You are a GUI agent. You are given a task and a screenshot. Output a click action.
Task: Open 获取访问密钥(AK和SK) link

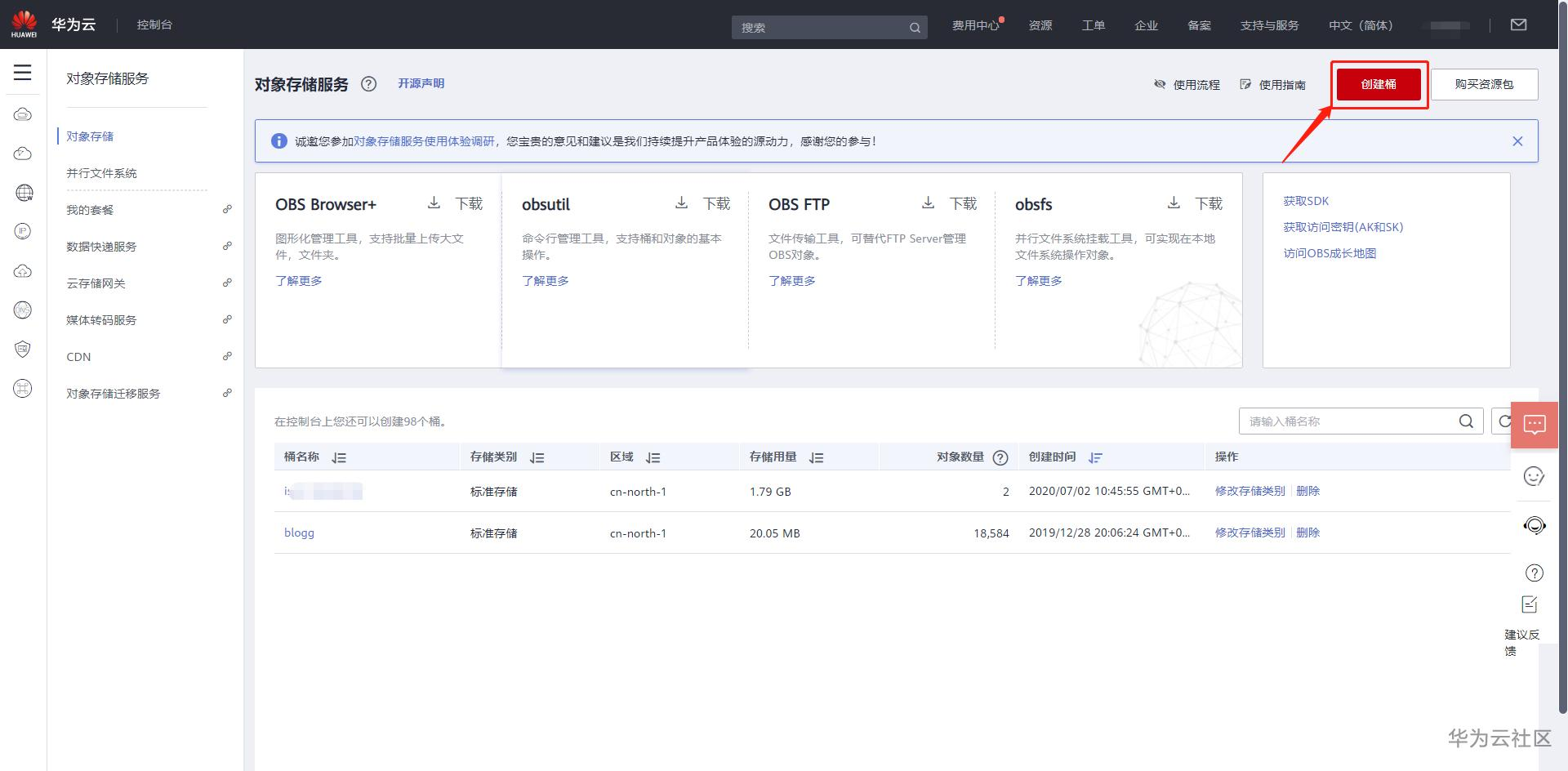coord(1343,227)
